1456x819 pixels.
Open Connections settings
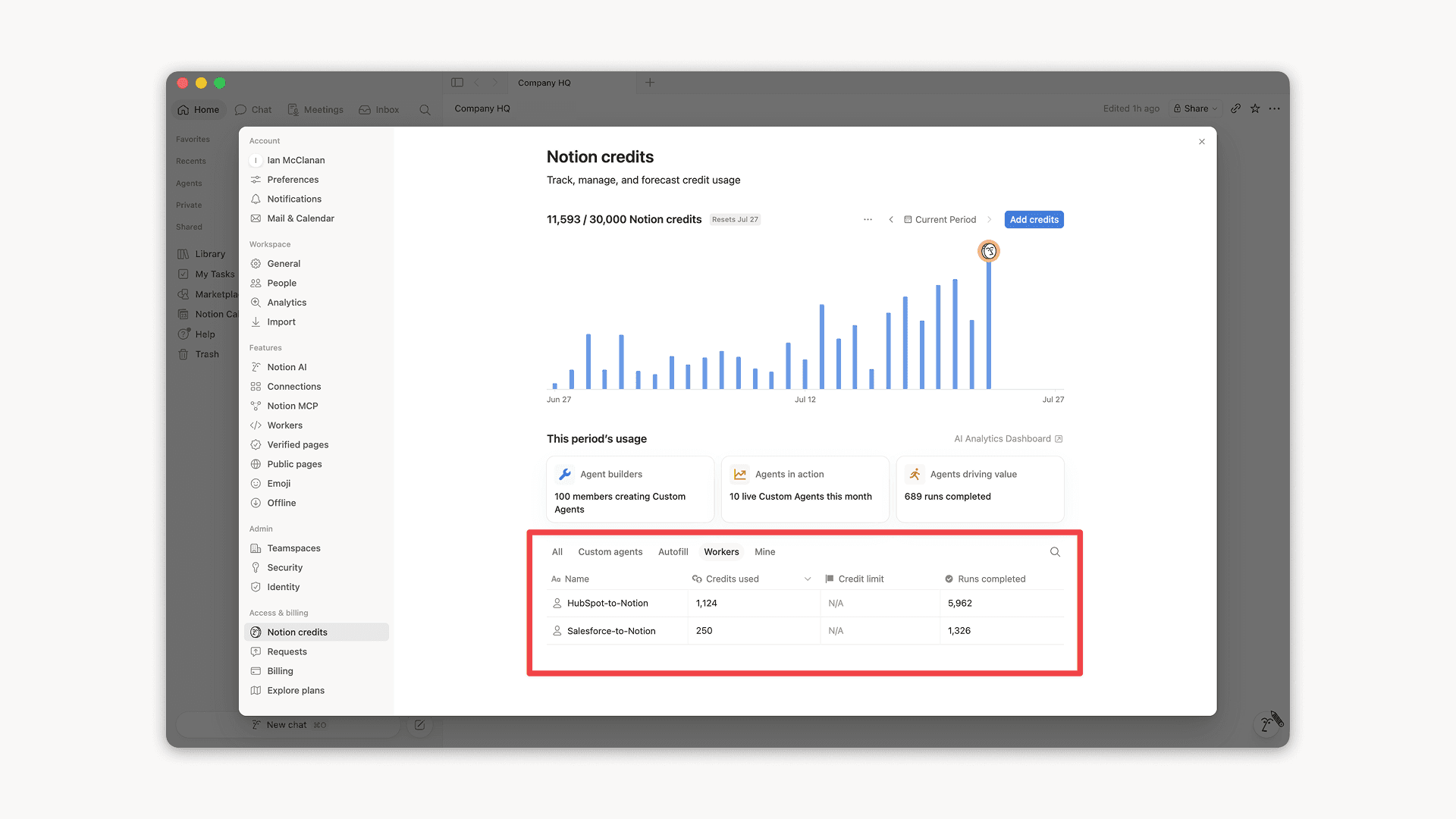point(316,387)
